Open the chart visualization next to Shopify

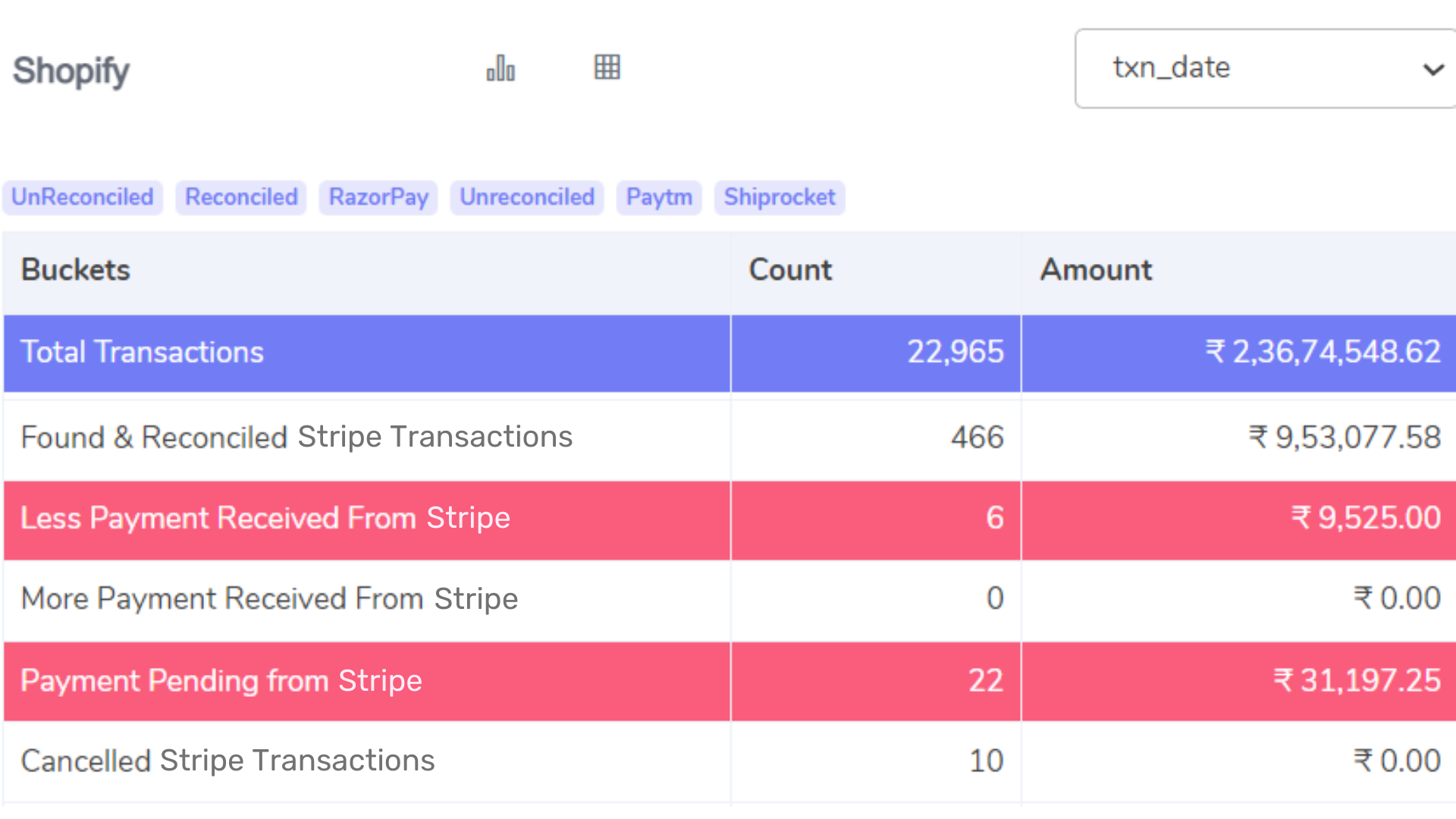[500, 68]
